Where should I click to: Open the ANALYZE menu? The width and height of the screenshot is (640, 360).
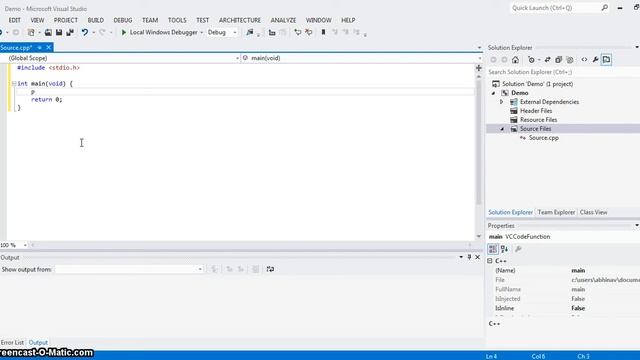[283, 20]
